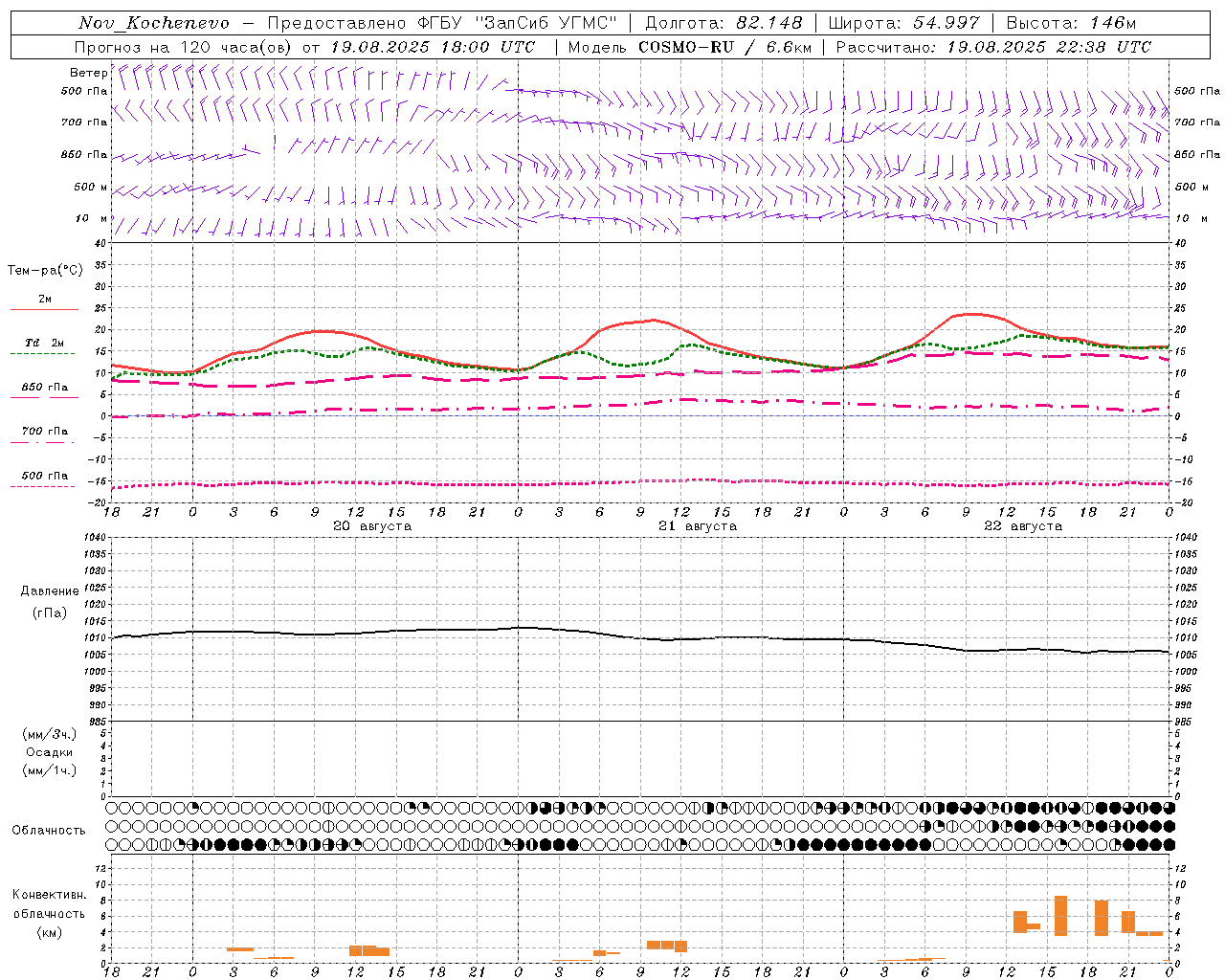Click the latitude value 54.997

tap(947, 23)
